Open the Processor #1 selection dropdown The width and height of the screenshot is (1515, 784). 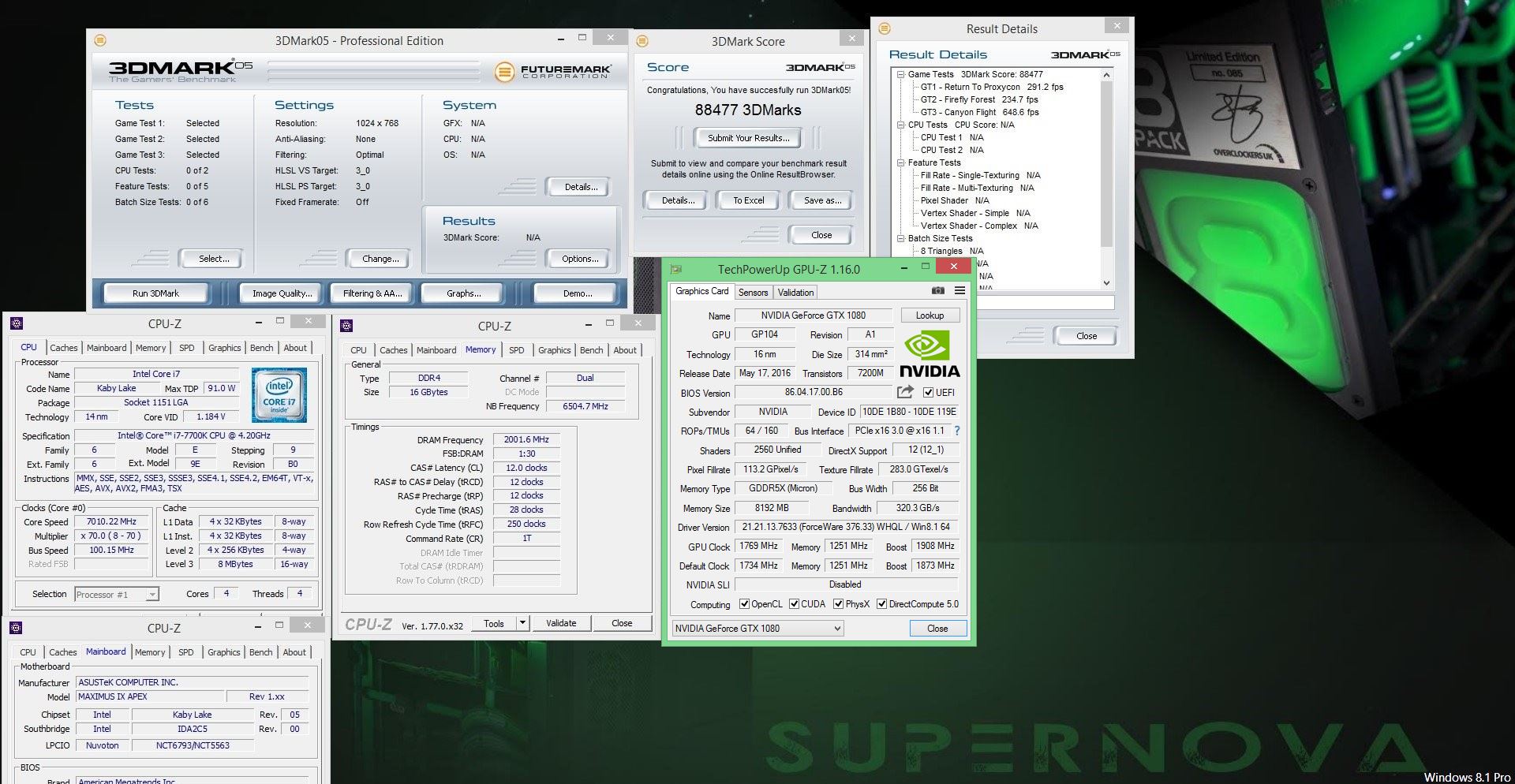click(117, 595)
